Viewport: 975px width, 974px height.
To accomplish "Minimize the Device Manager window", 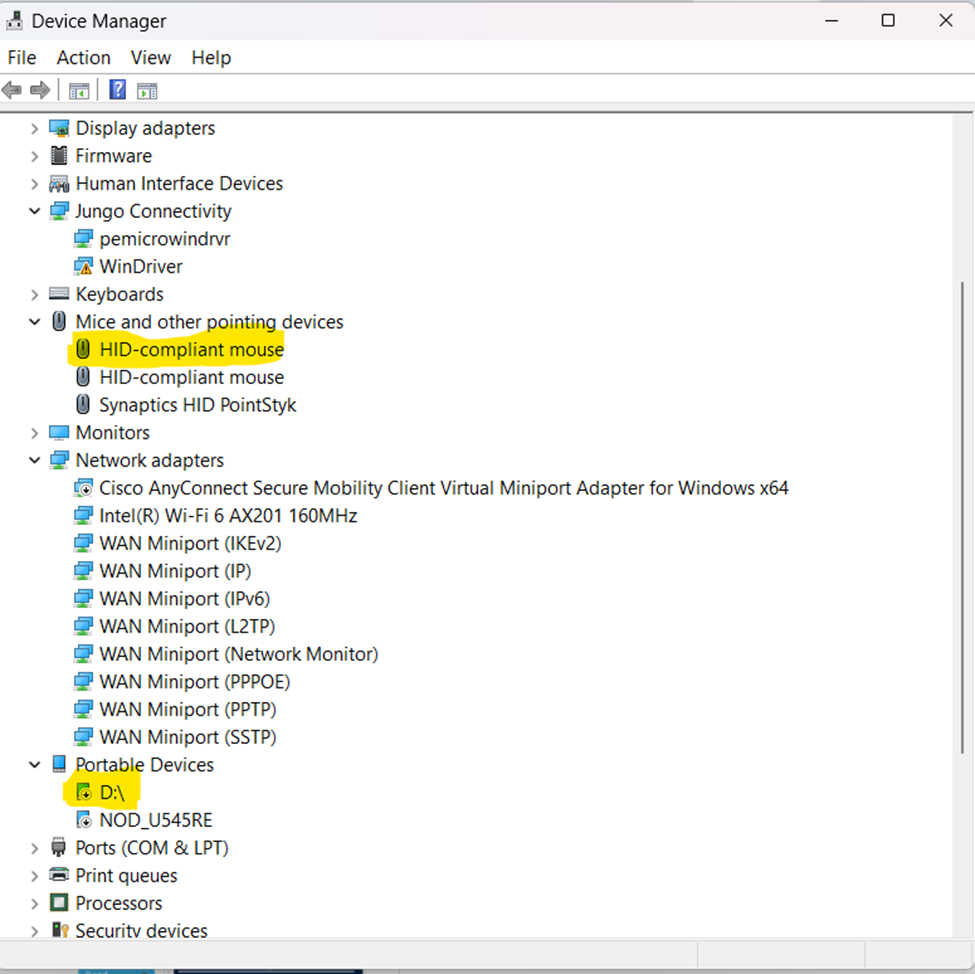I will coord(831,21).
